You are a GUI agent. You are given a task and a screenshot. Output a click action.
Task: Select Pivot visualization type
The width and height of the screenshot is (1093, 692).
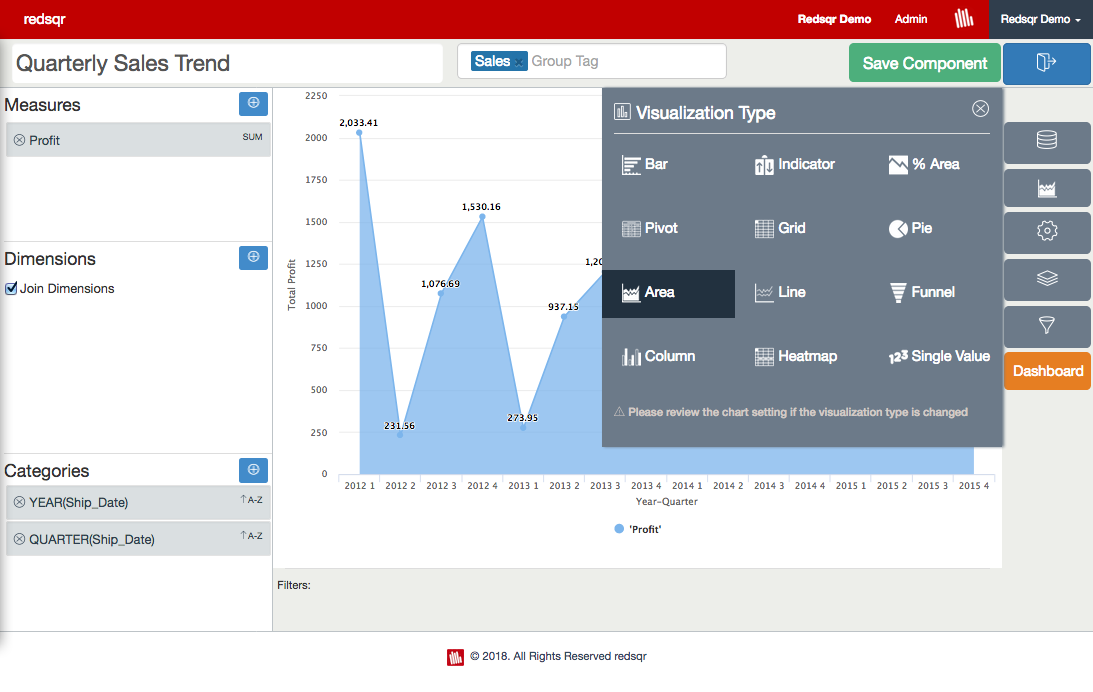point(649,229)
